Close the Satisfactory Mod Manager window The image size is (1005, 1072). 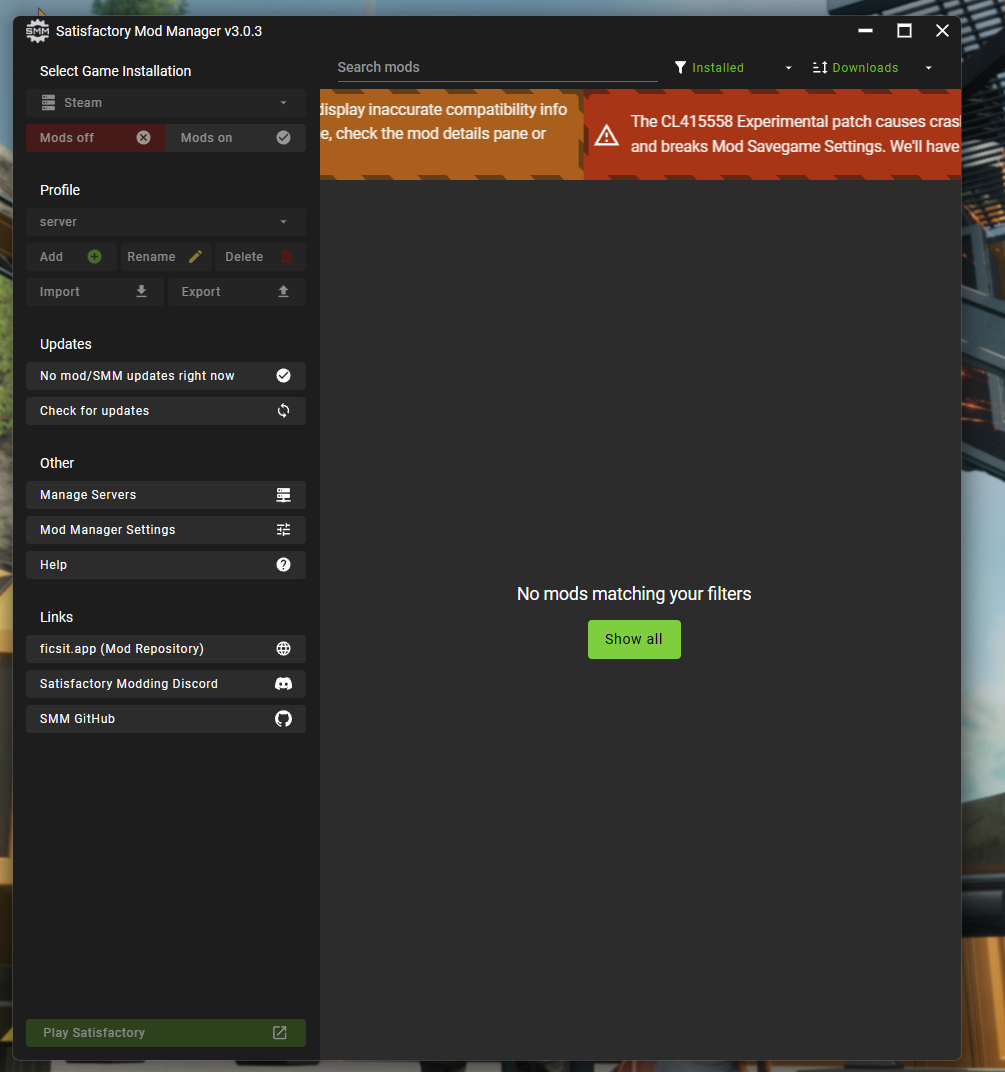(942, 31)
